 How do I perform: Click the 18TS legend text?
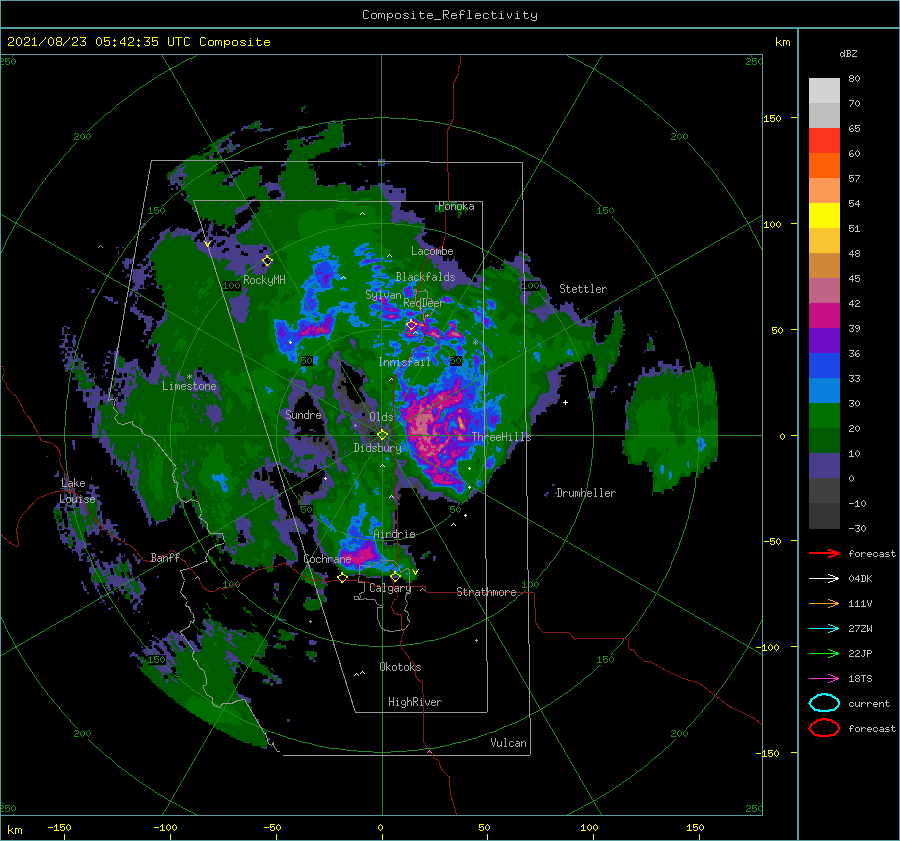[860, 679]
